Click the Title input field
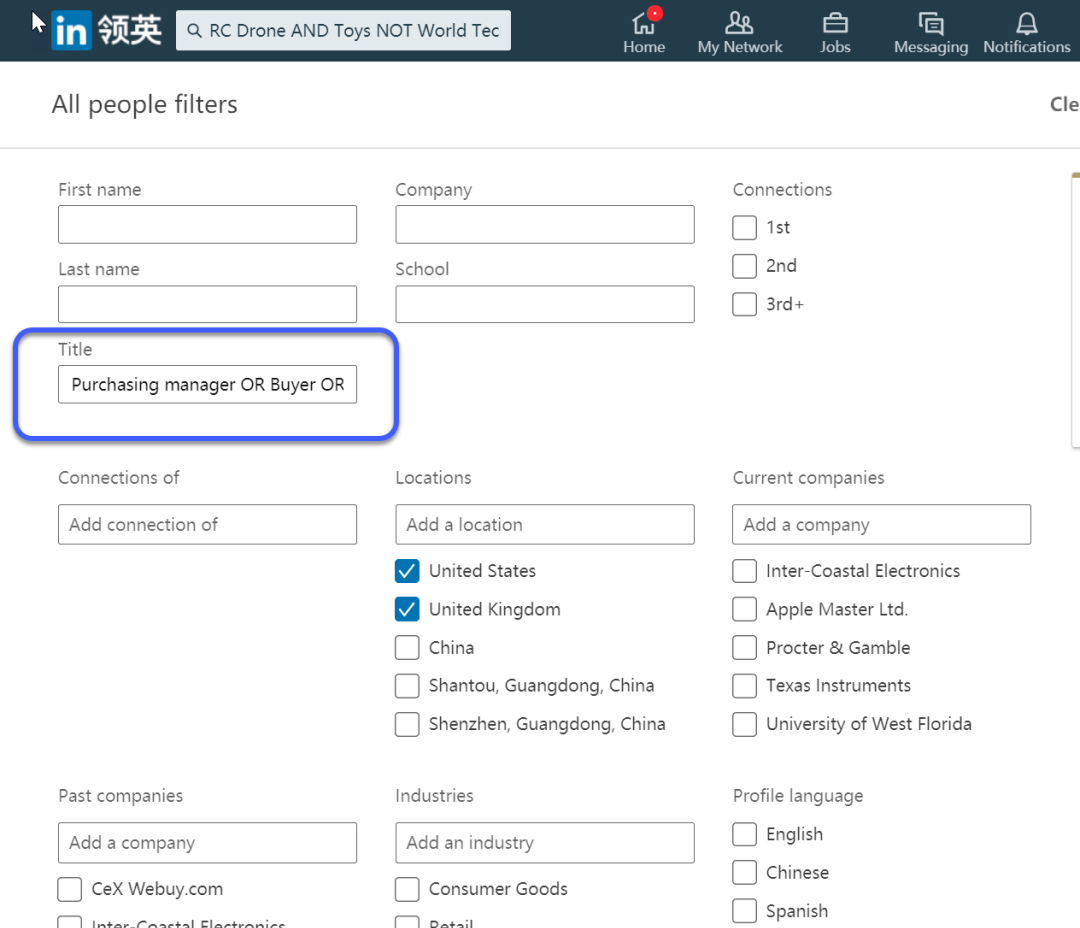The width and height of the screenshot is (1080, 928). pos(207,384)
